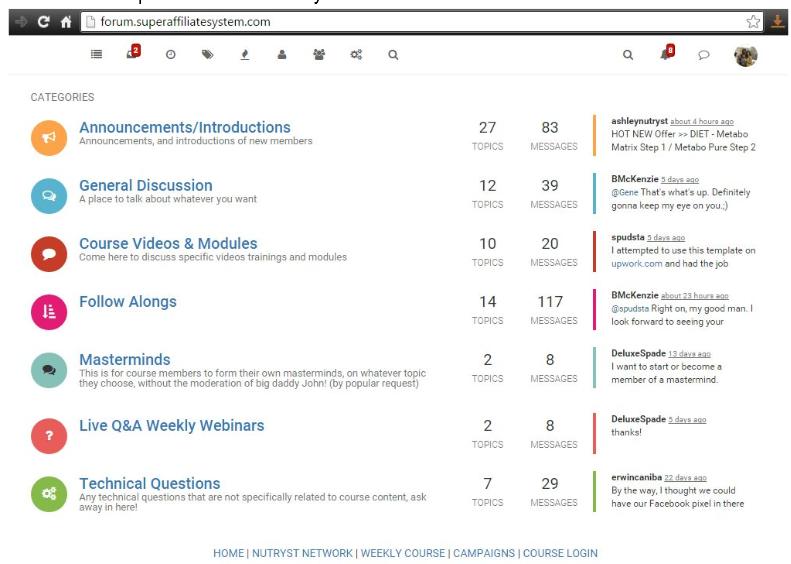
Task: Open the Course Videos & Modules category
Action: click(x=168, y=243)
